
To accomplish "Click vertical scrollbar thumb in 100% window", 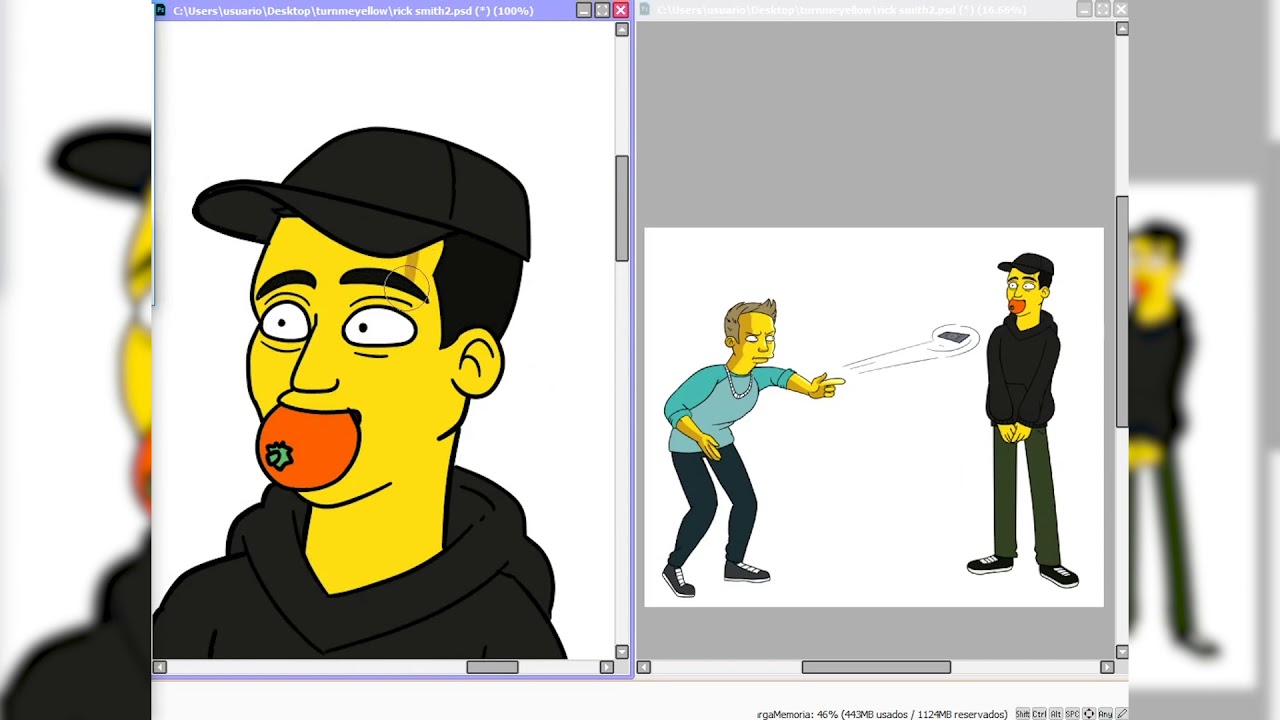I will coord(622,209).
